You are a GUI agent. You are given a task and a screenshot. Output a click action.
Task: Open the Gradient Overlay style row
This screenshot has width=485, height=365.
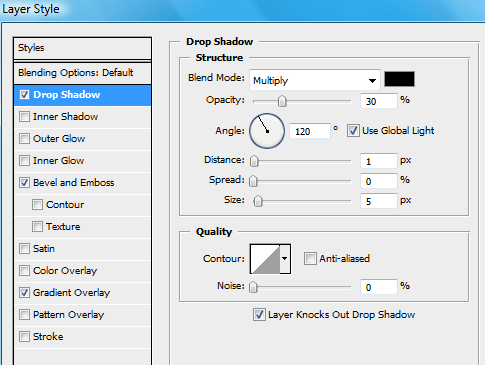click(82, 293)
